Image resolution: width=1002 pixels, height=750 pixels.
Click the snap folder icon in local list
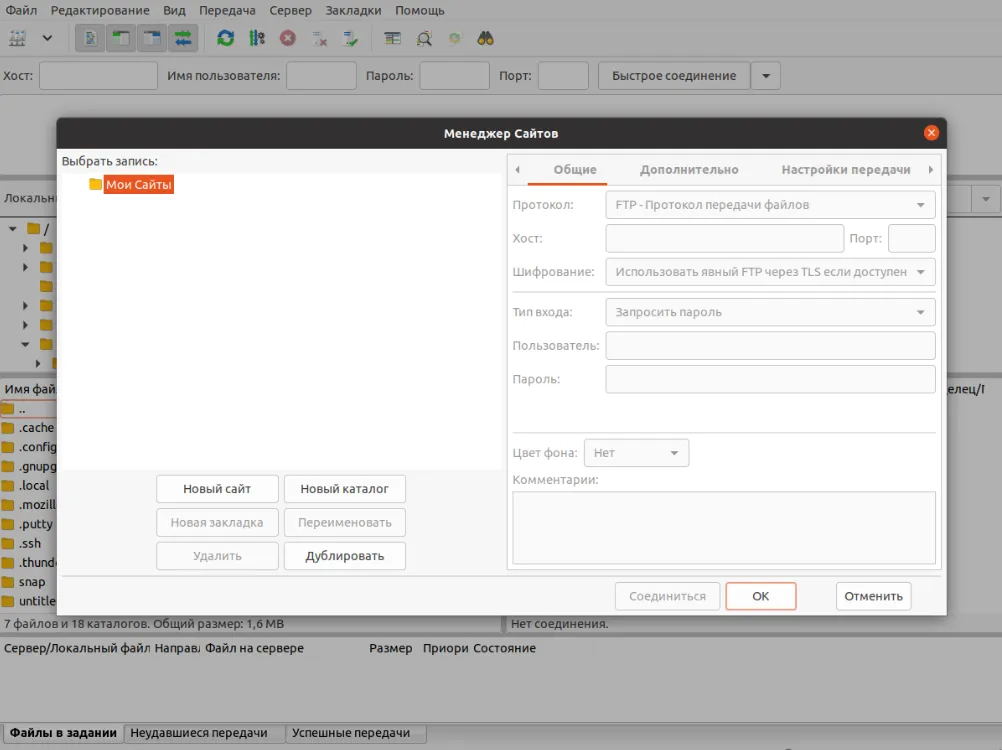(8, 582)
